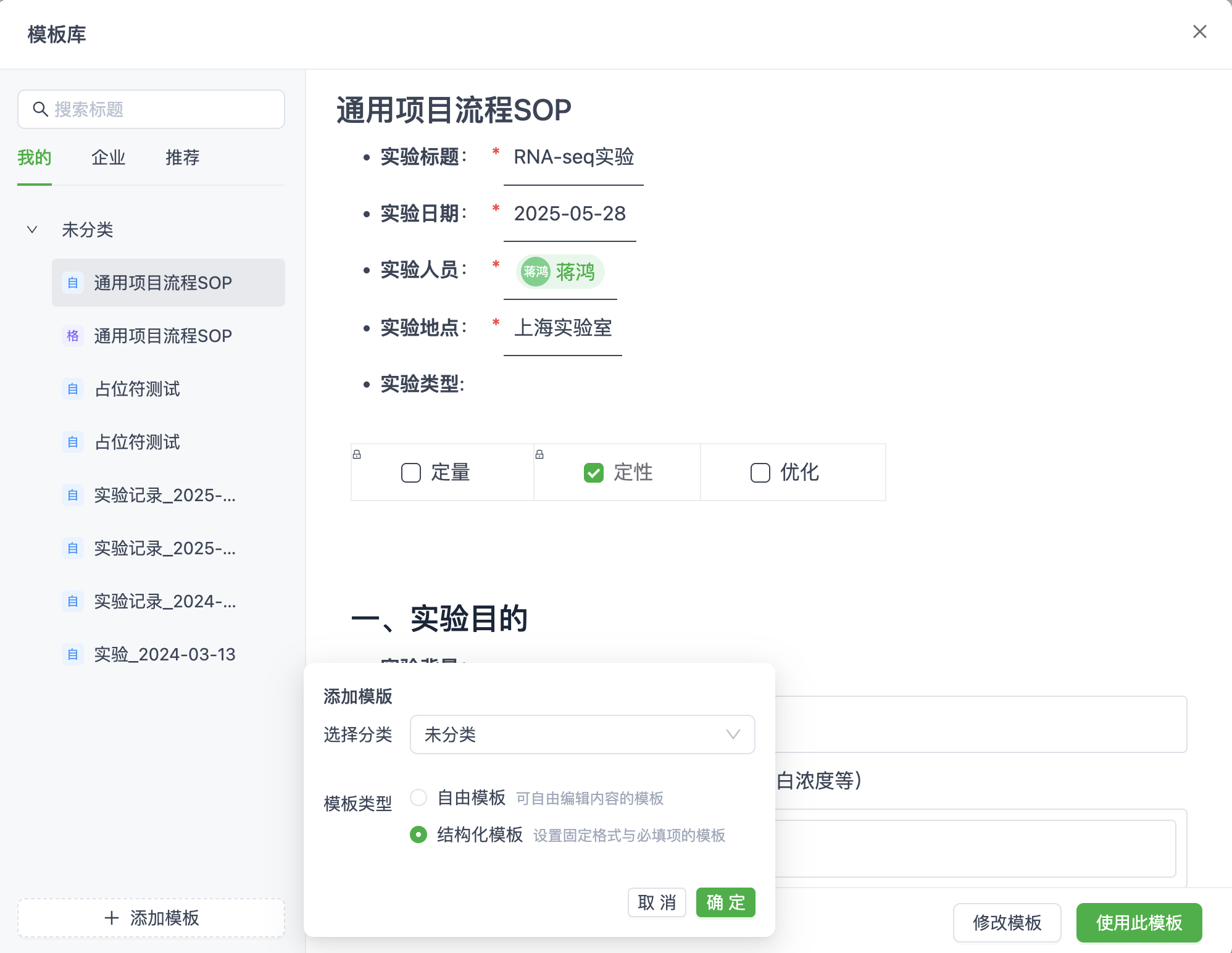Screen dimensions: 1232x953
Task: Select the 自由模板 radio option
Action: [x=418, y=797]
